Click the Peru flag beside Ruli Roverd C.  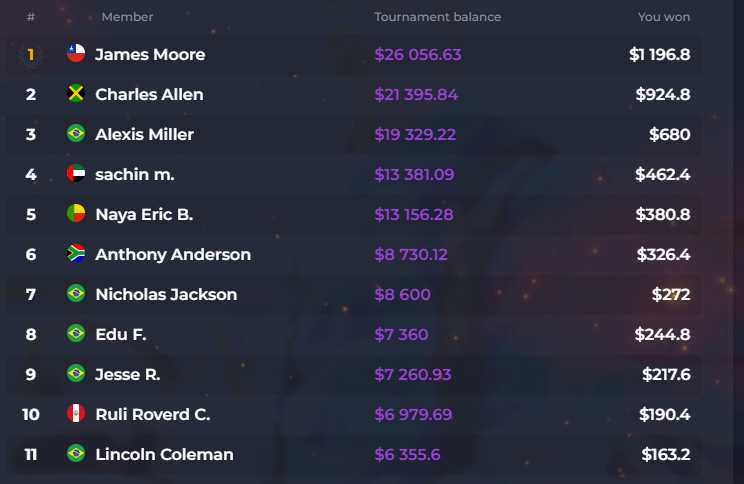click(76, 414)
